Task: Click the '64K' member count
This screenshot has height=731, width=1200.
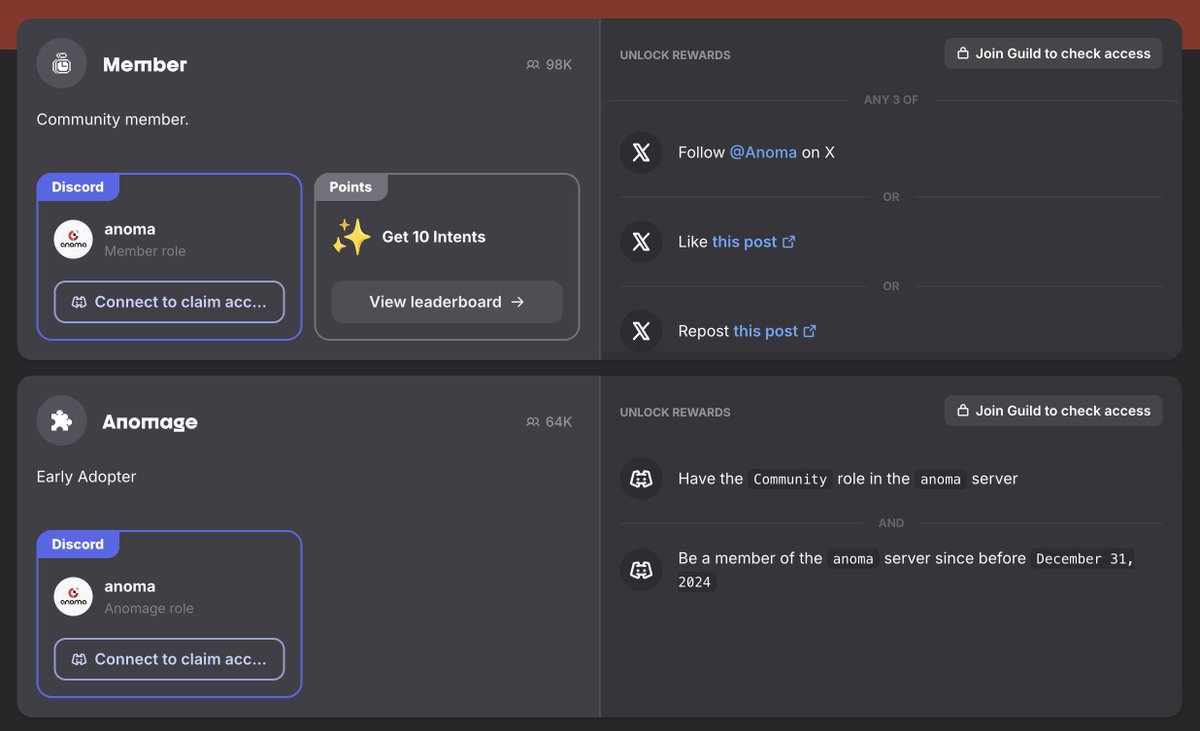Action: [x=559, y=422]
